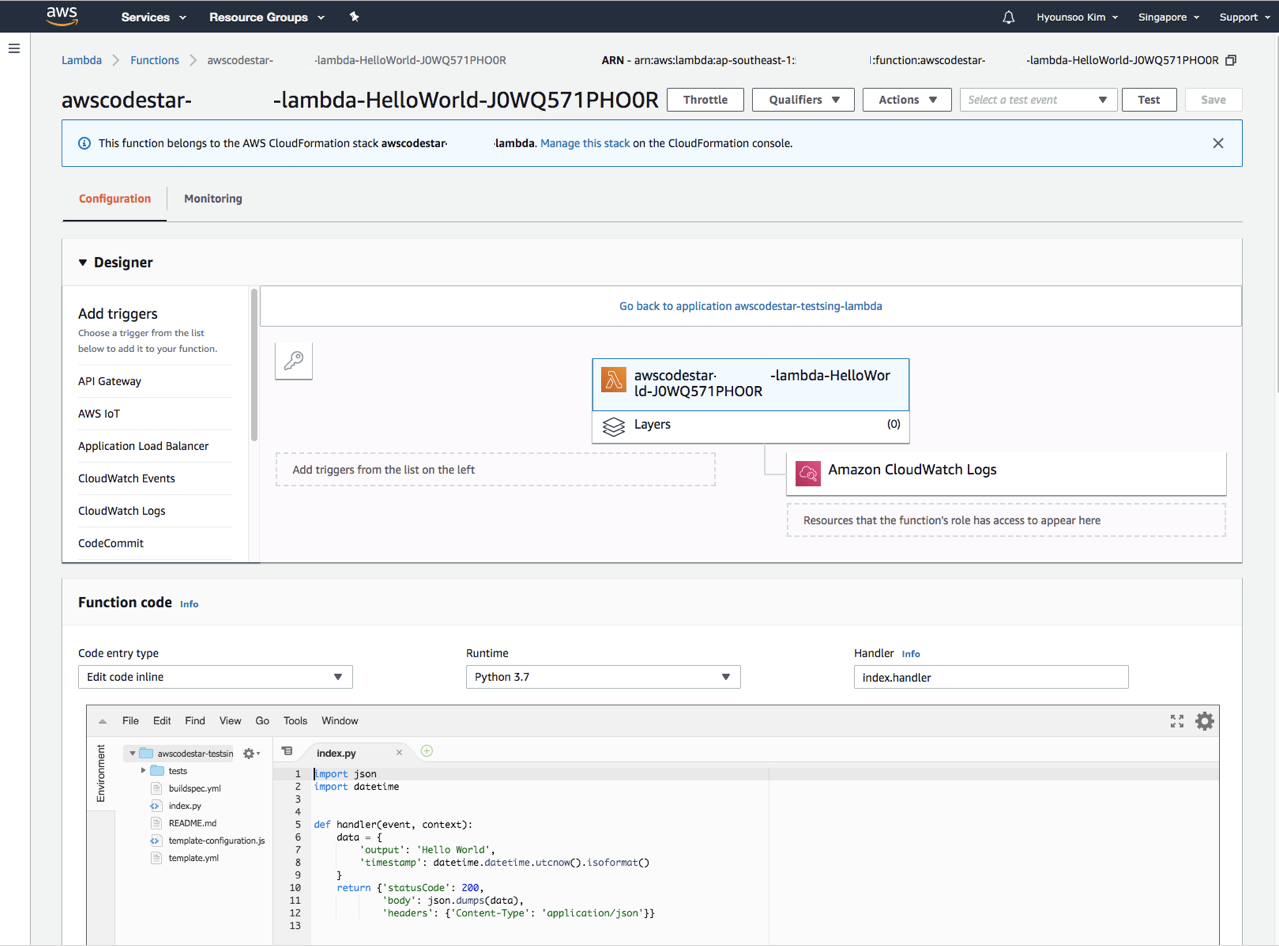Open the Resource Groups menu
Viewport: 1279px width, 946px height.
click(x=267, y=17)
